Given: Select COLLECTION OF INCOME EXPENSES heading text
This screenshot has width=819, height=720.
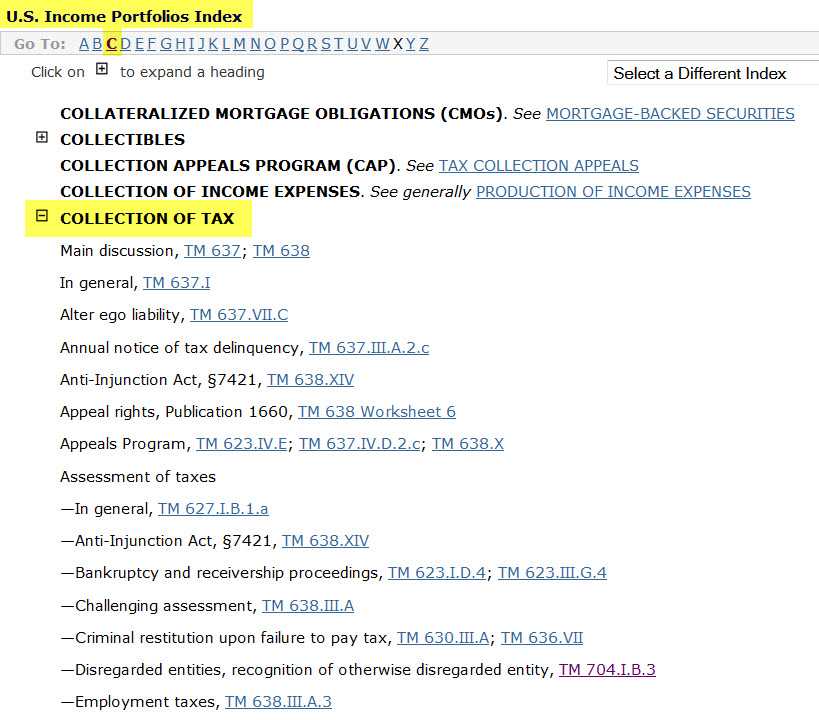Looking at the screenshot, I should click(x=210, y=192).
